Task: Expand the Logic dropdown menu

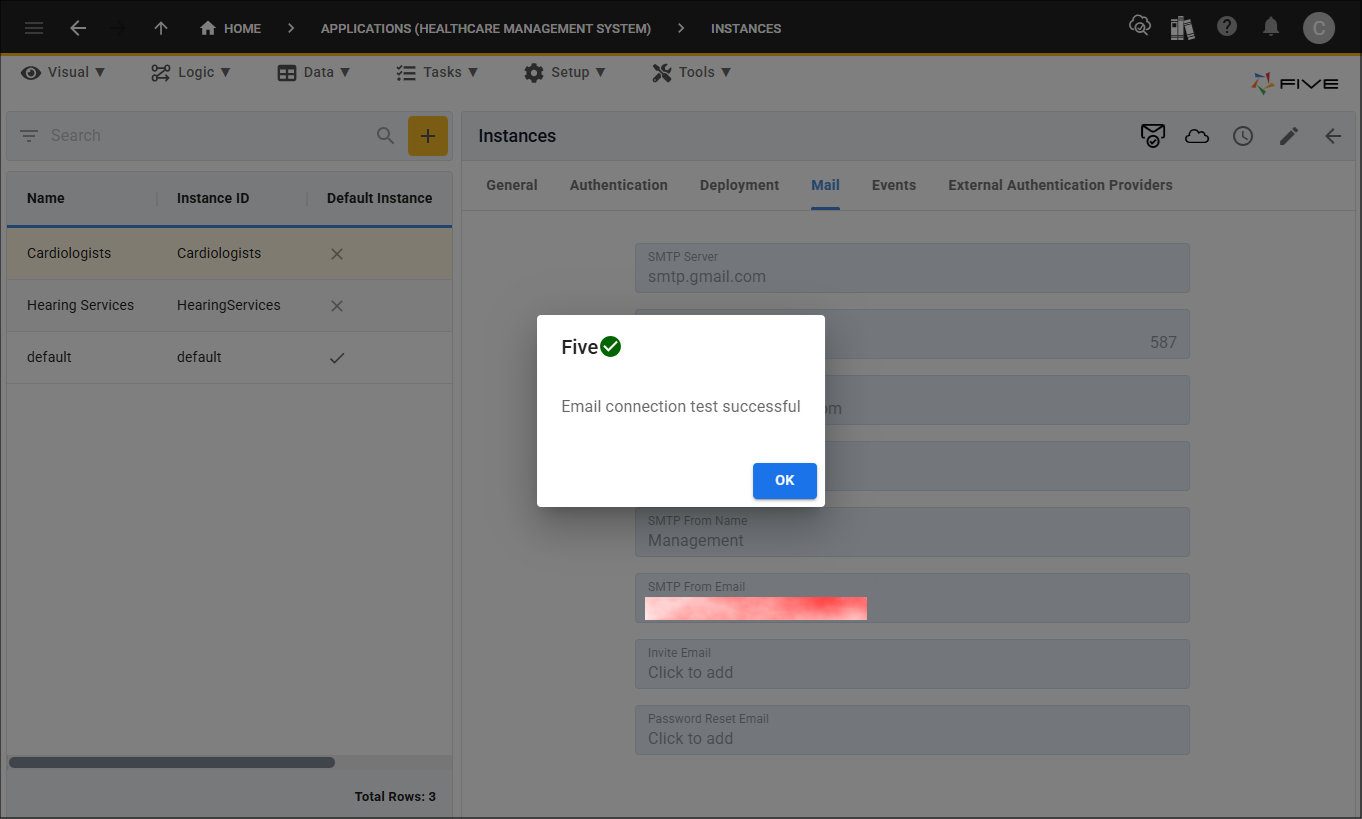Action: (x=191, y=72)
